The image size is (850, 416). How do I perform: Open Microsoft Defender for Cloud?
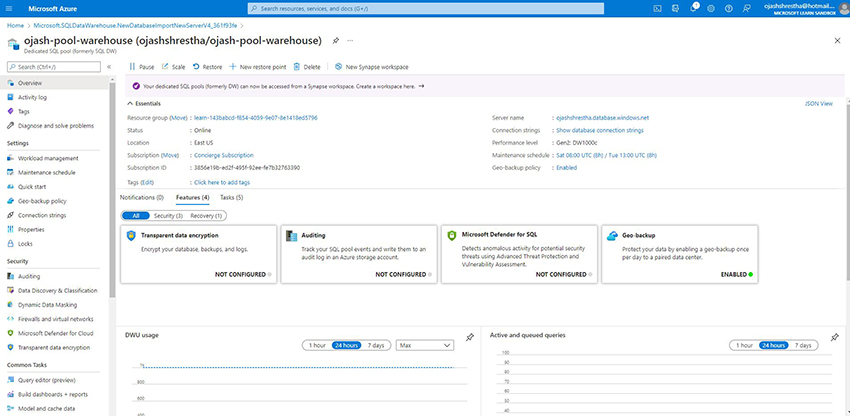click(x=54, y=334)
